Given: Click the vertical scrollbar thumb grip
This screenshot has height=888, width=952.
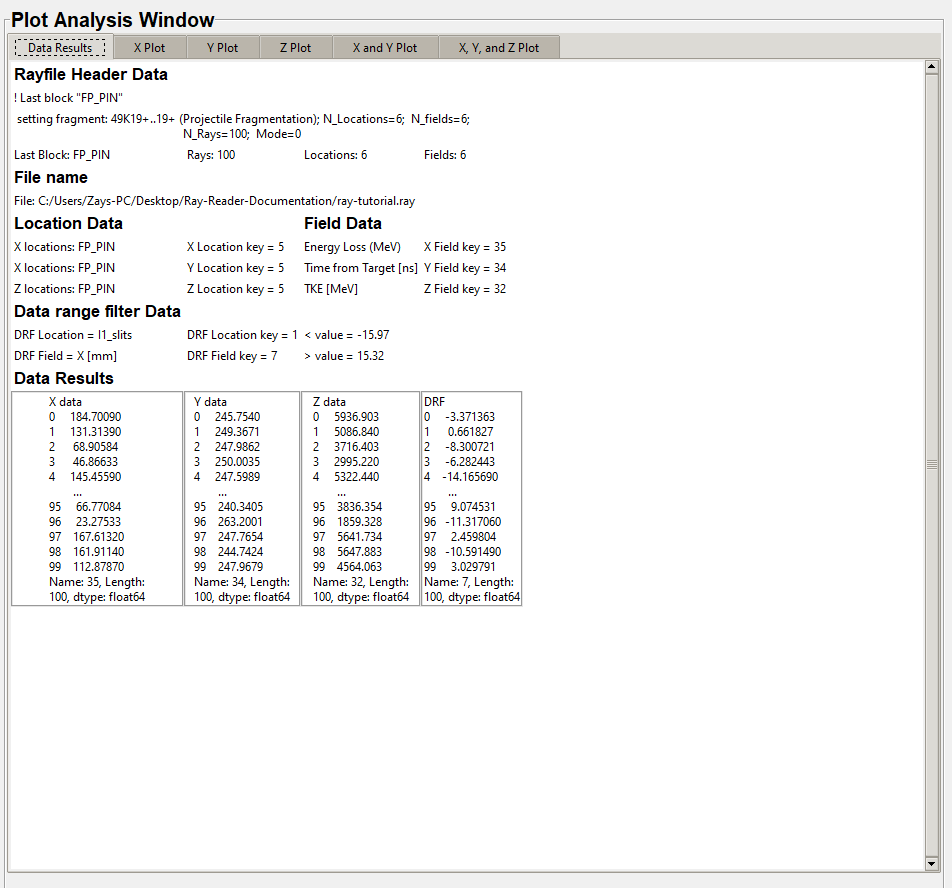Looking at the screenshot, I should 932,464.
